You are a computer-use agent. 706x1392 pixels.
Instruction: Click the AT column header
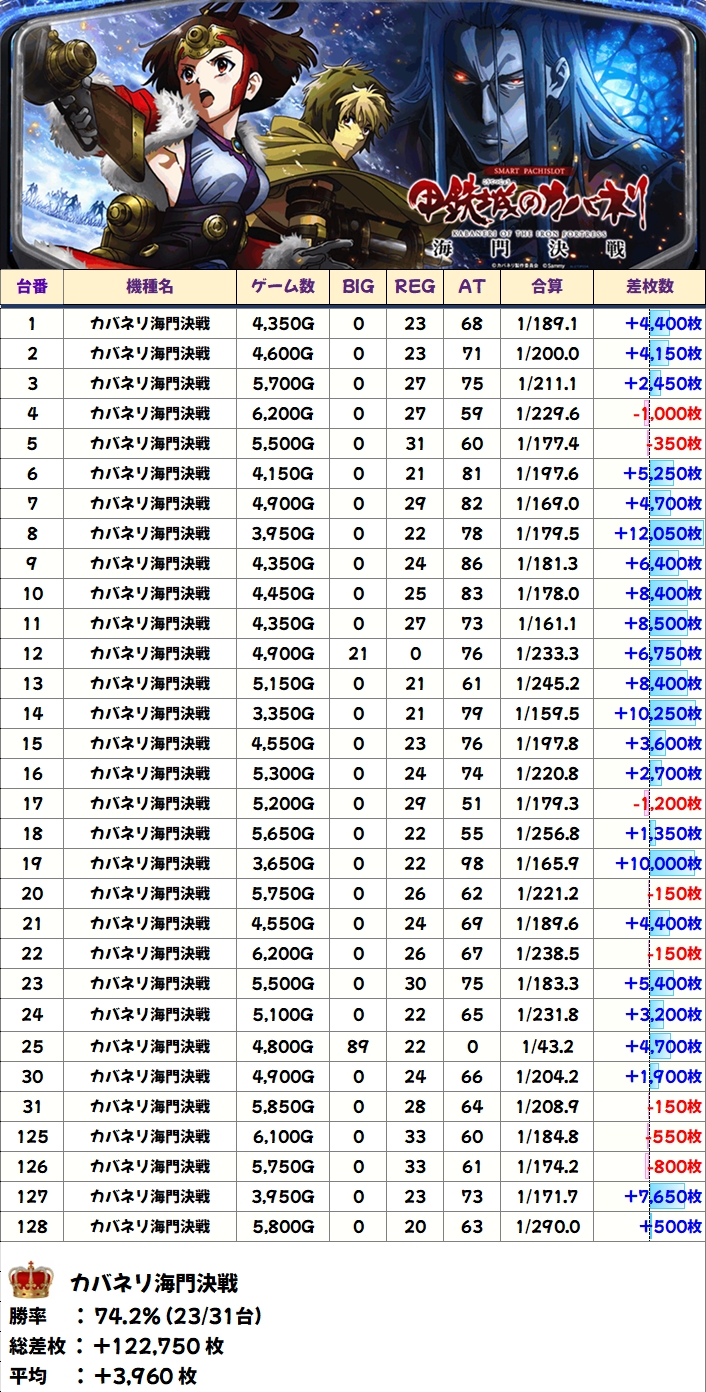[472, 286]
